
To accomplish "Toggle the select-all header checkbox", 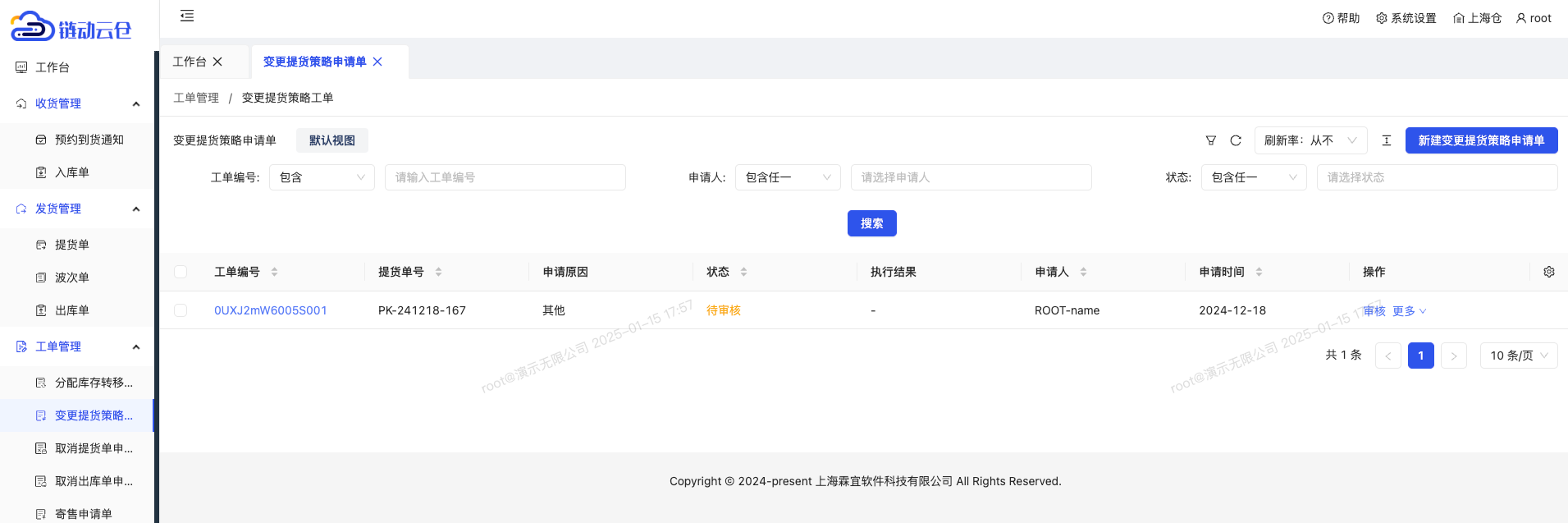I will tap(181, 272).
